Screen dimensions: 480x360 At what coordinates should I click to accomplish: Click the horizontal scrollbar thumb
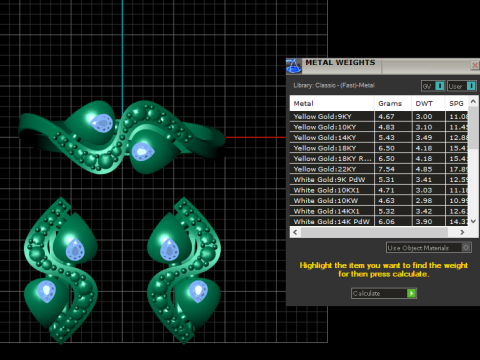pyautogui.click(x=374, y=232)
